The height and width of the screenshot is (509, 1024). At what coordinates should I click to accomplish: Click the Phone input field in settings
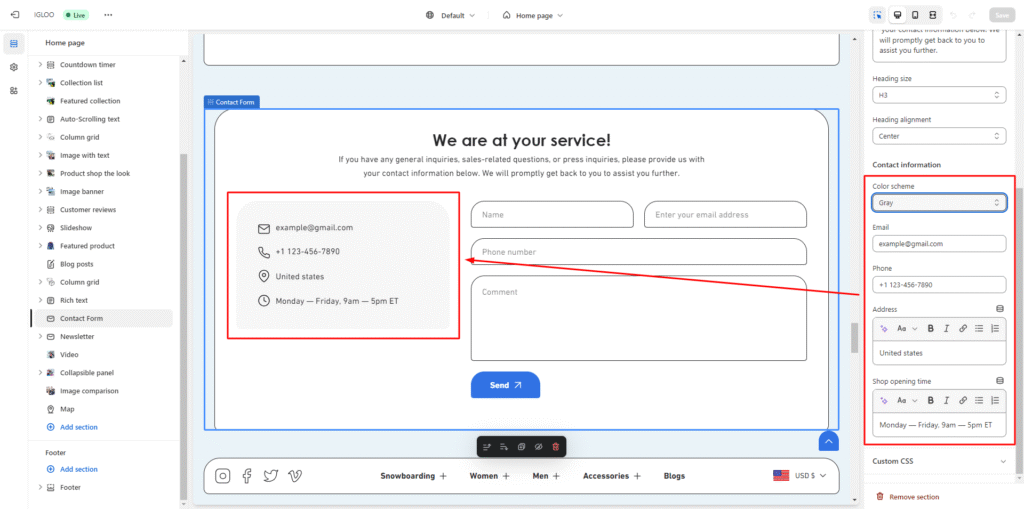[938, 285]
